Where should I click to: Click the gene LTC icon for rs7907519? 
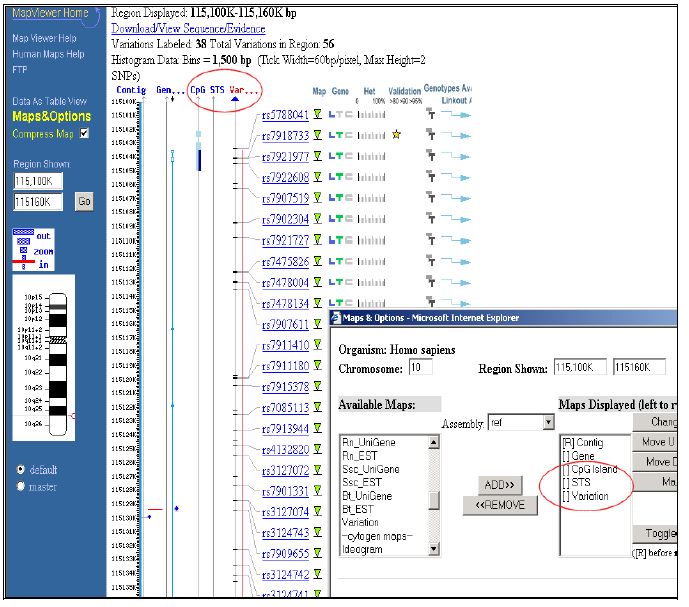tap(341, 198)
